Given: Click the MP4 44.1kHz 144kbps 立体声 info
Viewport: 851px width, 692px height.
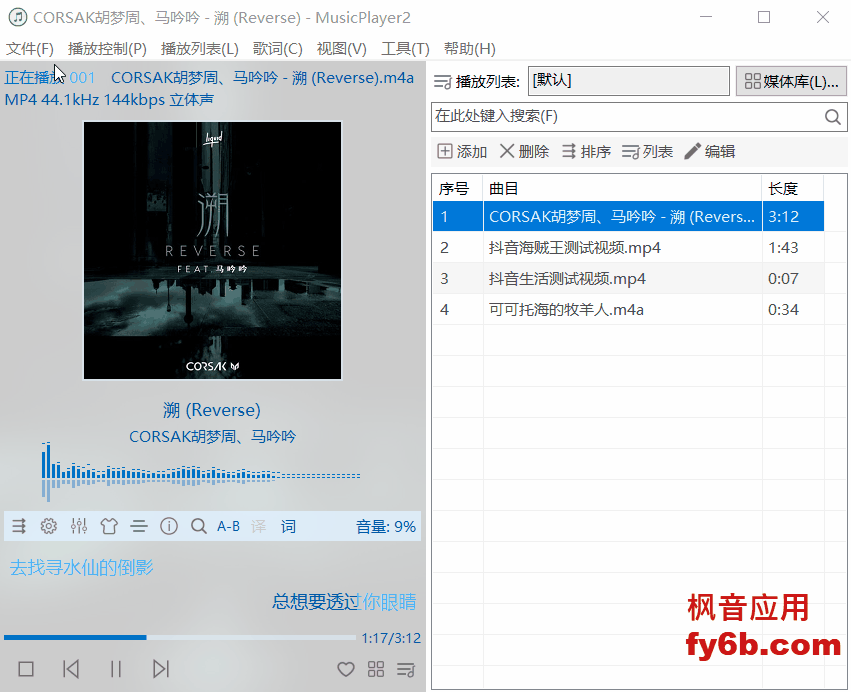Looking at the screenshot, I should [x=109, y=100].
